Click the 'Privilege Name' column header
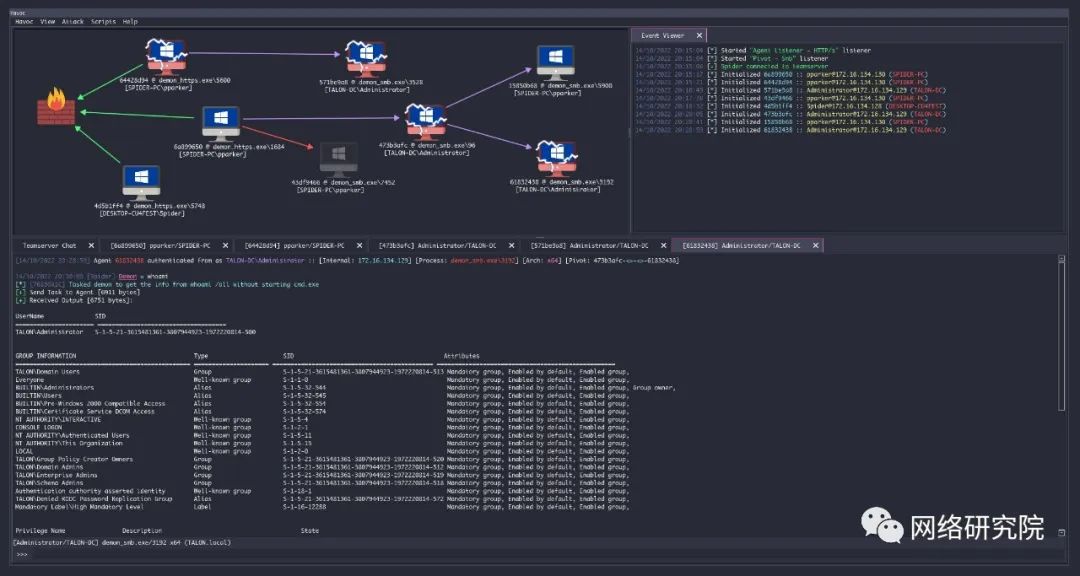 coord(40,531)
